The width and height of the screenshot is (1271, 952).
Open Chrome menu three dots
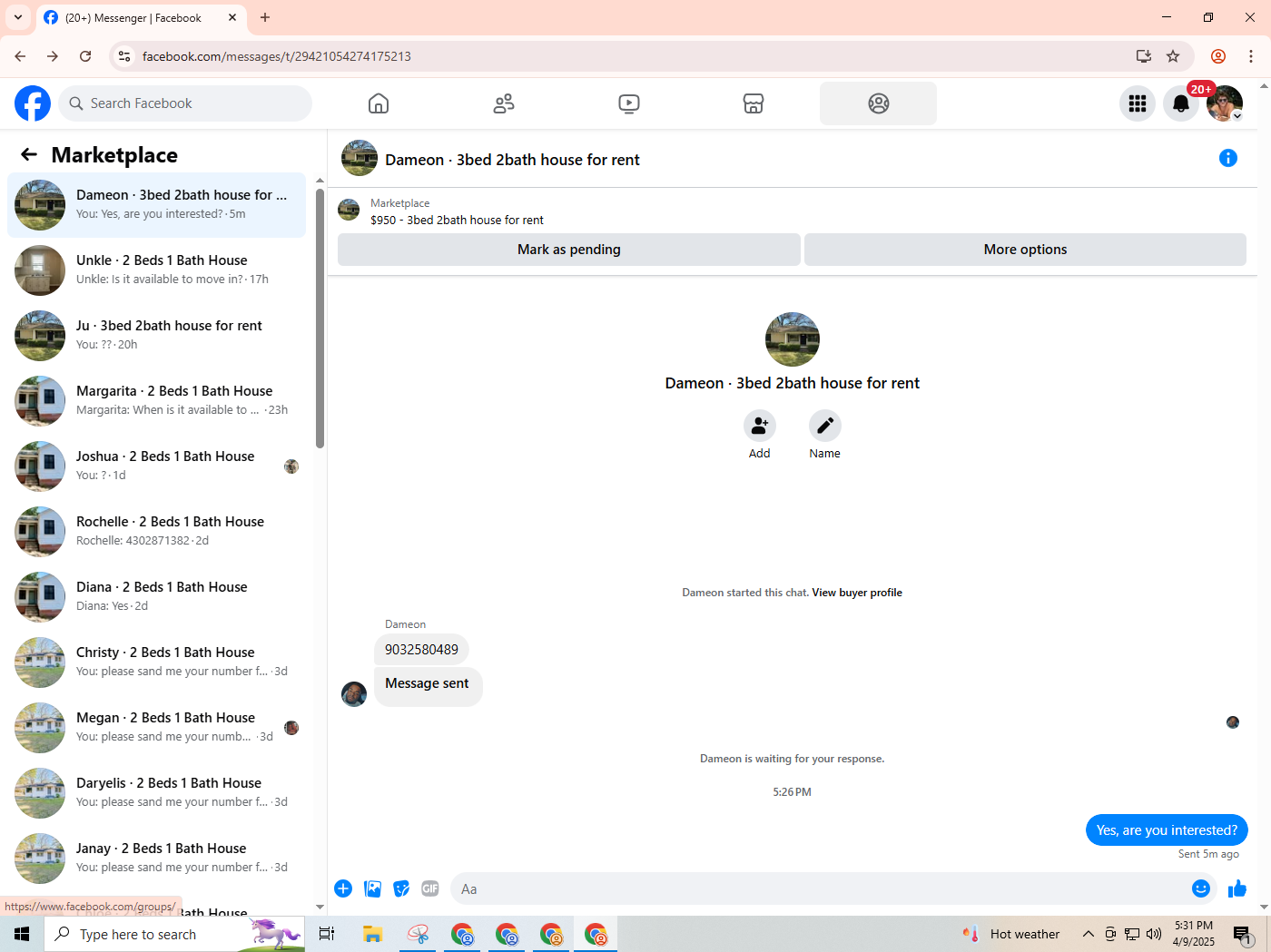pos(1251,56)
